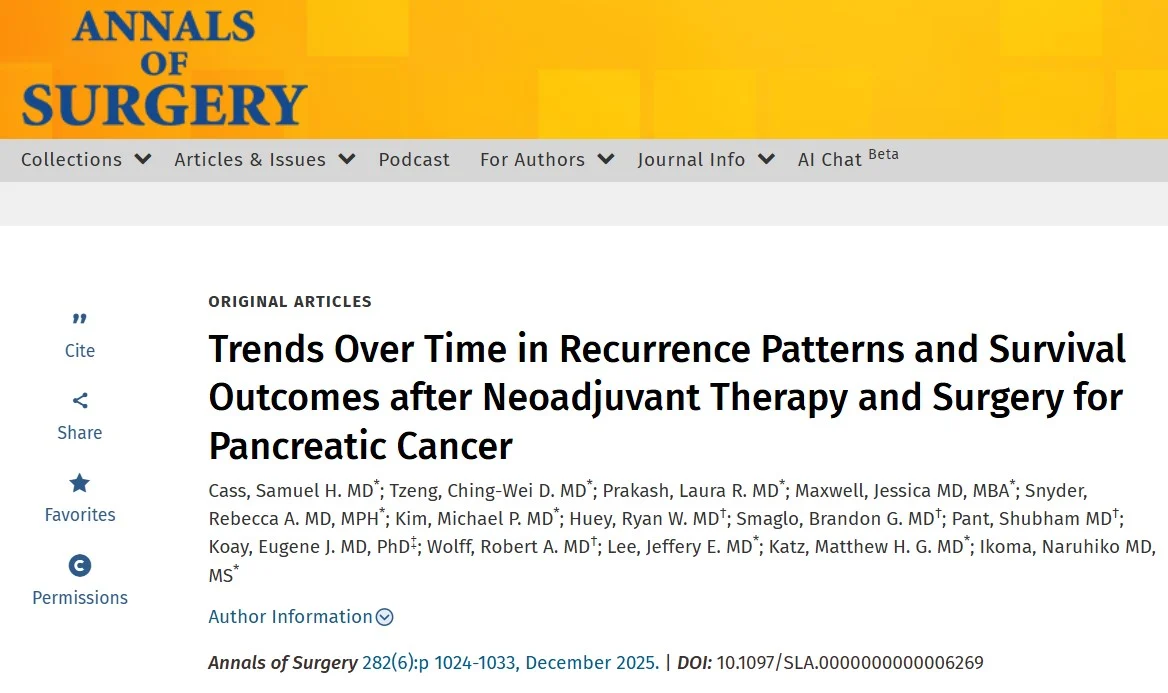
Task: Click the chevron beside For Authors
Action: 606,159
